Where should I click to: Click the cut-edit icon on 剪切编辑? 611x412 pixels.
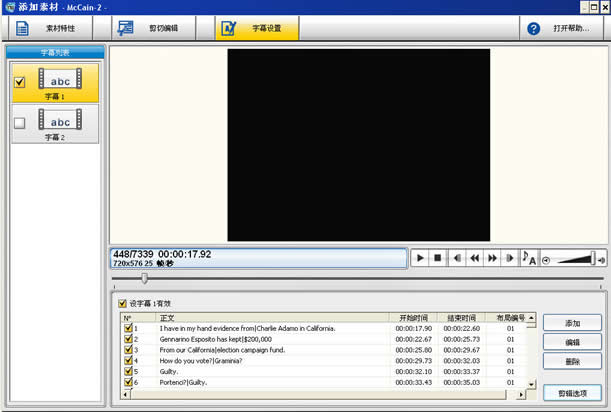click(x=125, y=28)
